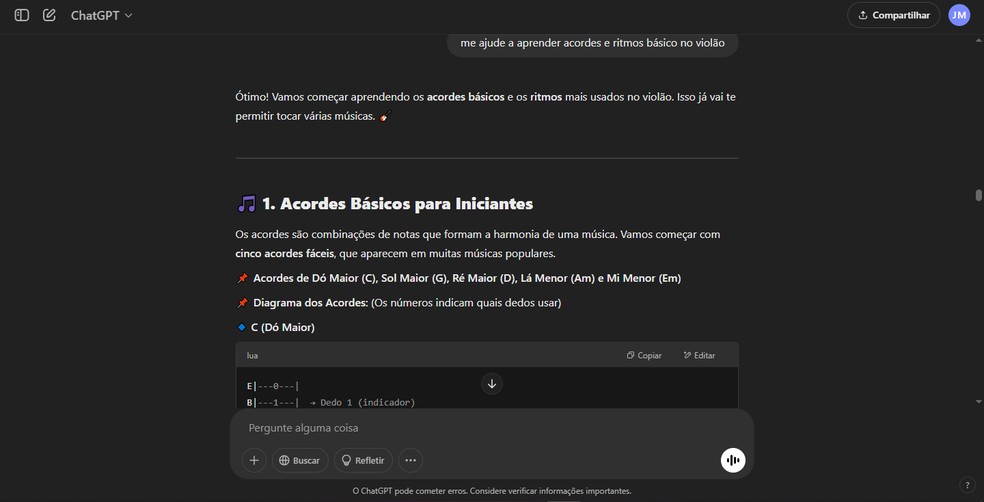Click the scrollbar down arrow
The image size is (984, 502).
(978, 401)
